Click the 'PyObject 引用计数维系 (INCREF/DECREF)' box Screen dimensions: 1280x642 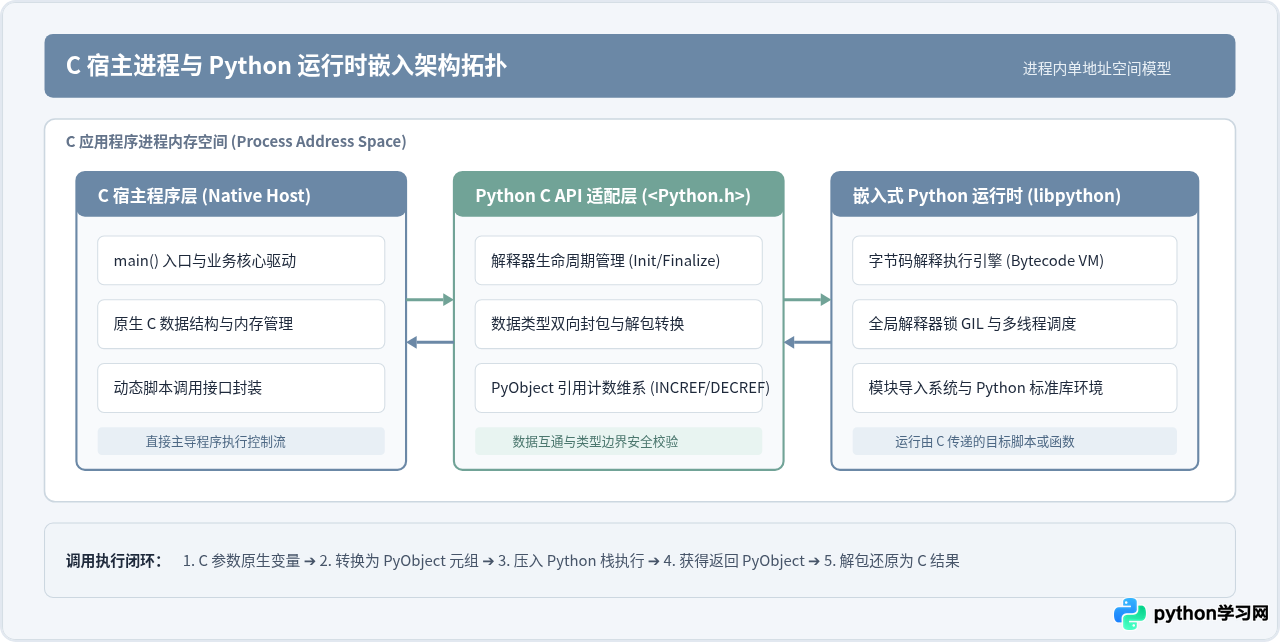[619, 387]
